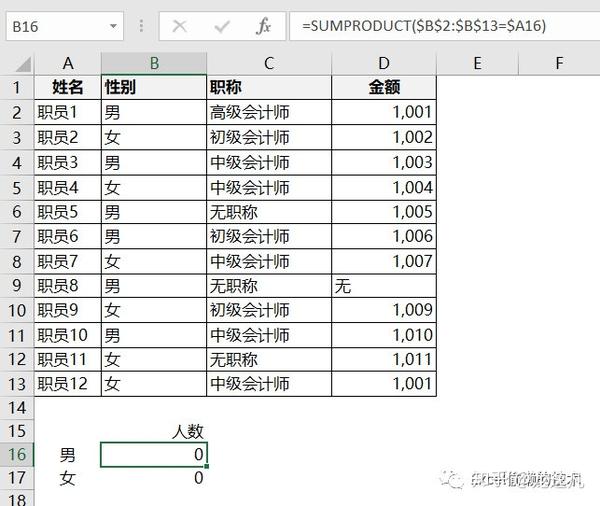Click into the SUMPRODUCT formula input

point(445,26)
